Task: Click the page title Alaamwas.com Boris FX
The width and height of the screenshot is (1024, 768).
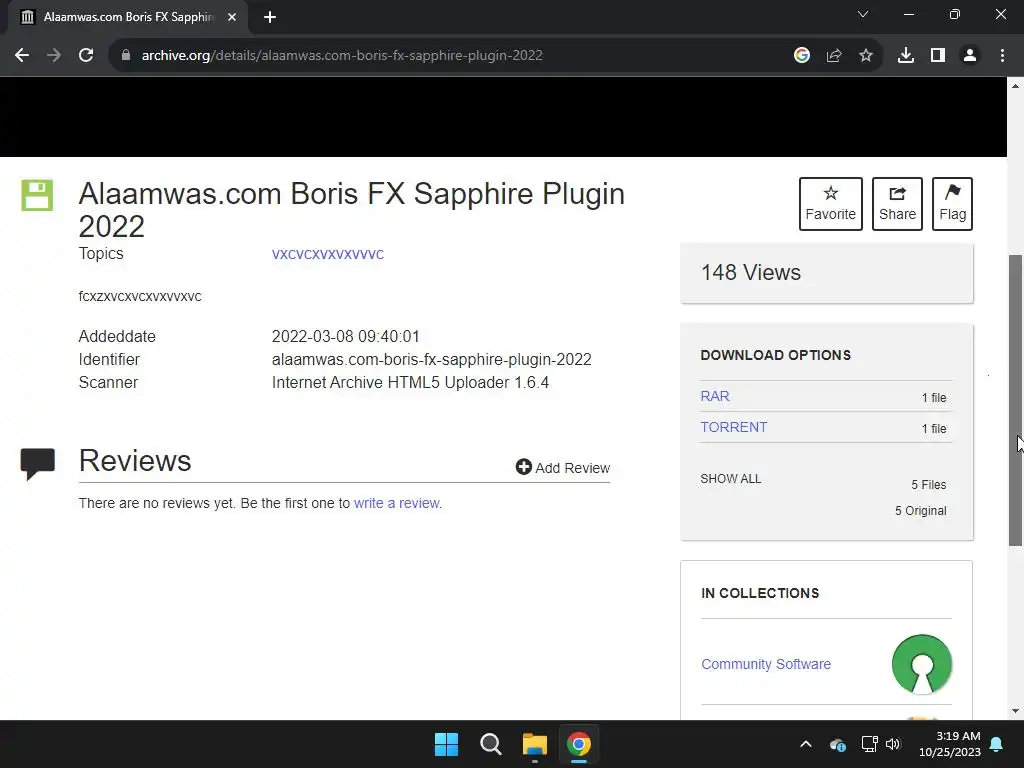Action: pos(351,210)
